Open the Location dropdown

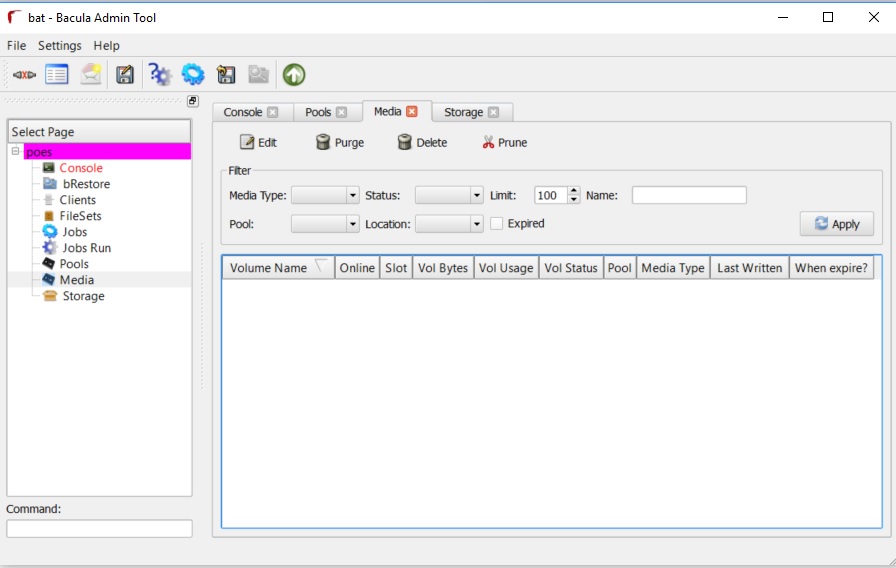point(449,224)
